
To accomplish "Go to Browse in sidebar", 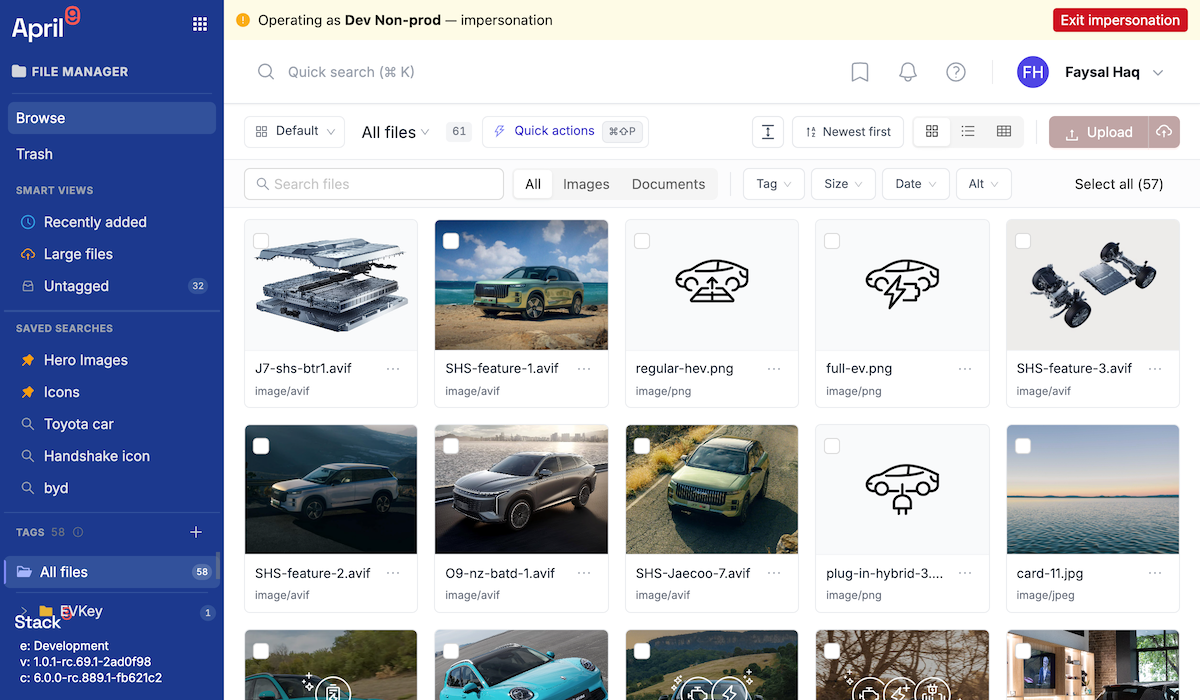I will [x=112, y=118].
